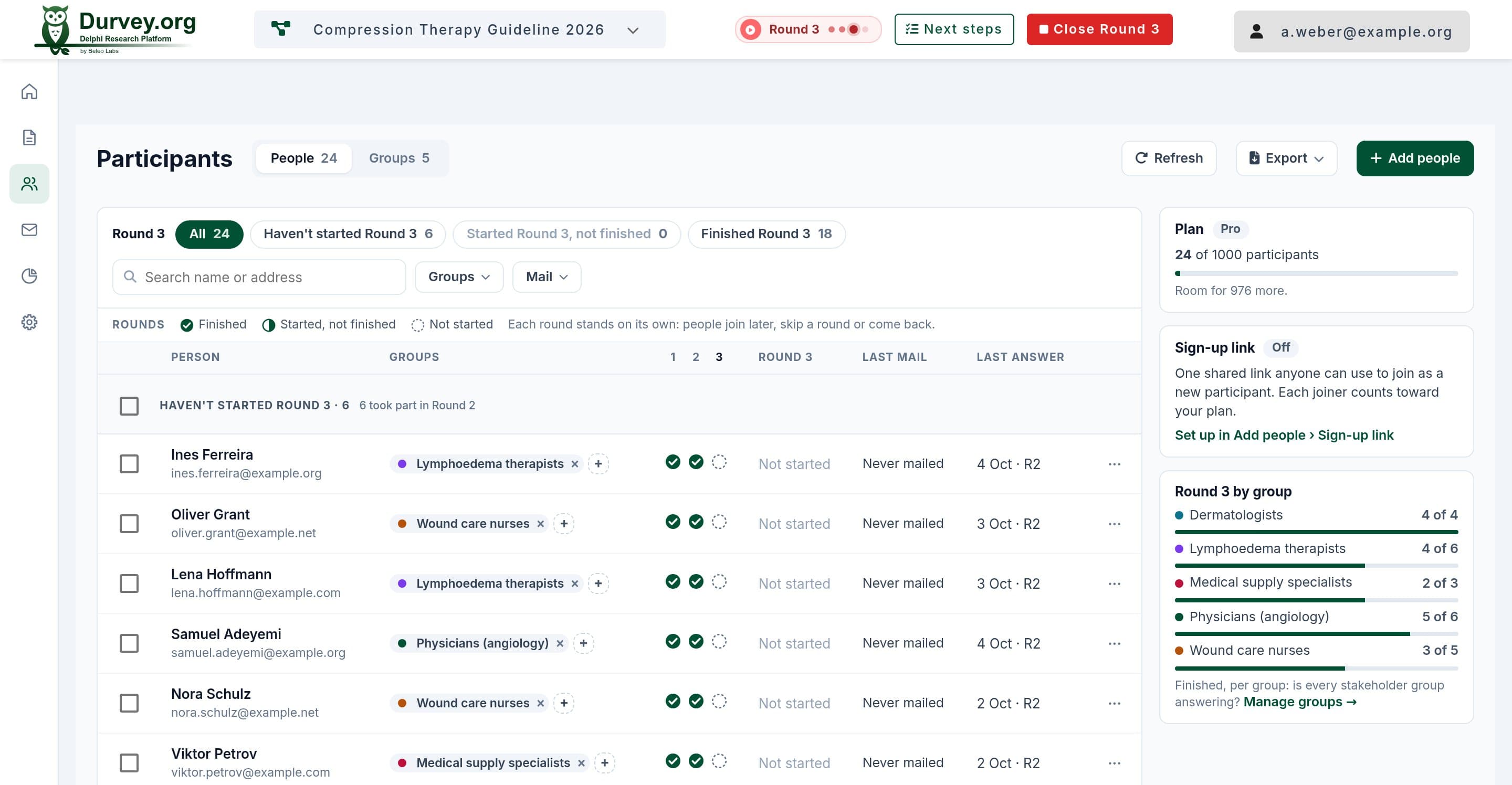The height and width of the screenshot is (785, 1512).
Task: Refresh the participants list
Action: [x=1169, y=158]
